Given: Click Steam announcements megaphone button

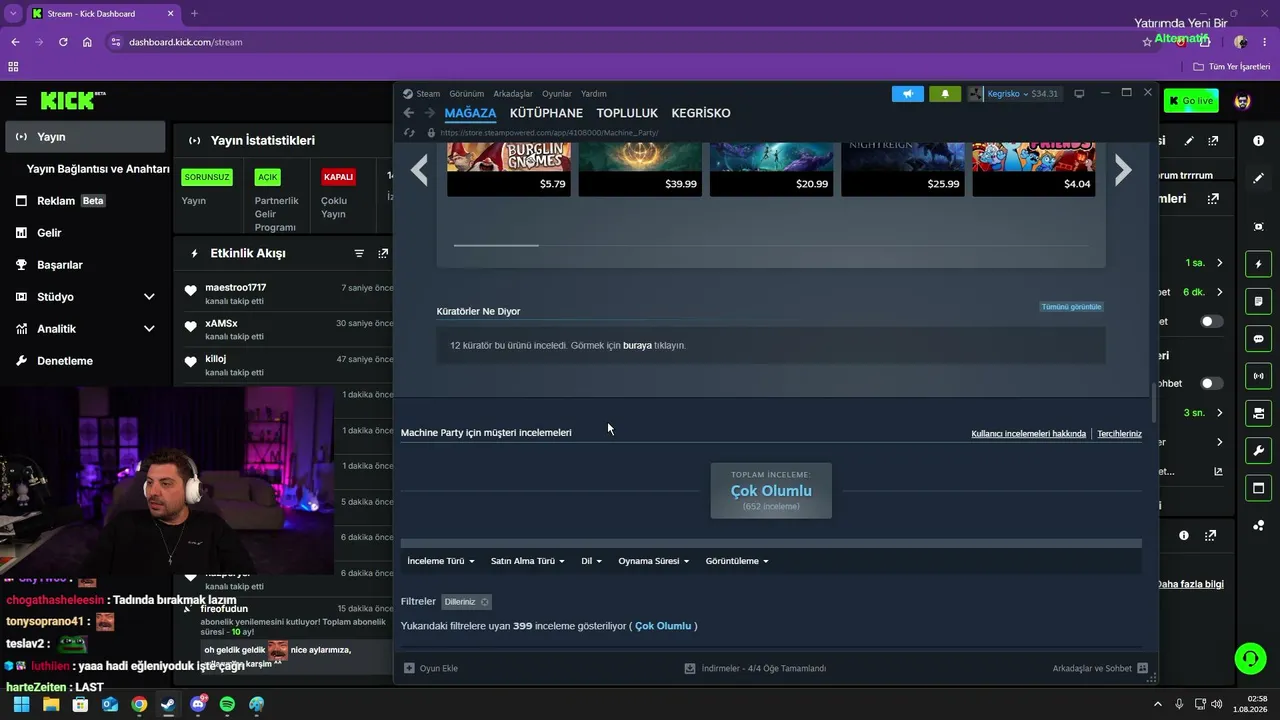Looking at the screenshot, I should pyautogui.click(x=908, y=94).
